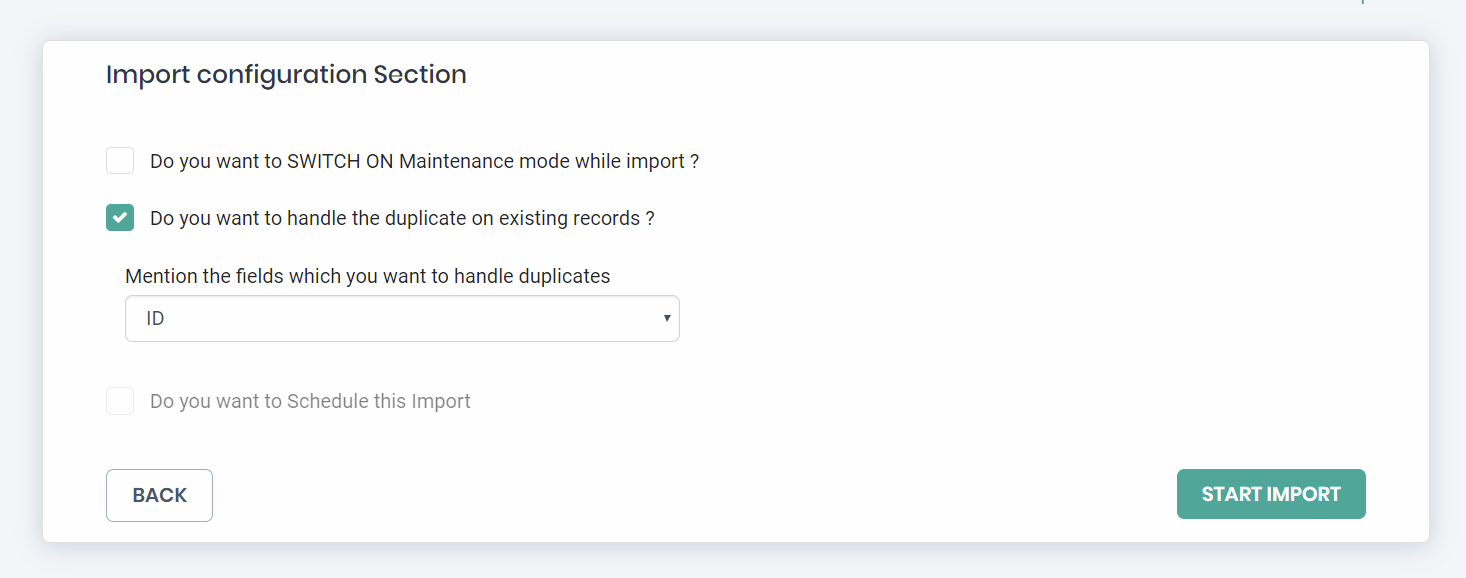Expand the combo box under 'Mention the fields'

pyautogui.click(x=402, y=319)
